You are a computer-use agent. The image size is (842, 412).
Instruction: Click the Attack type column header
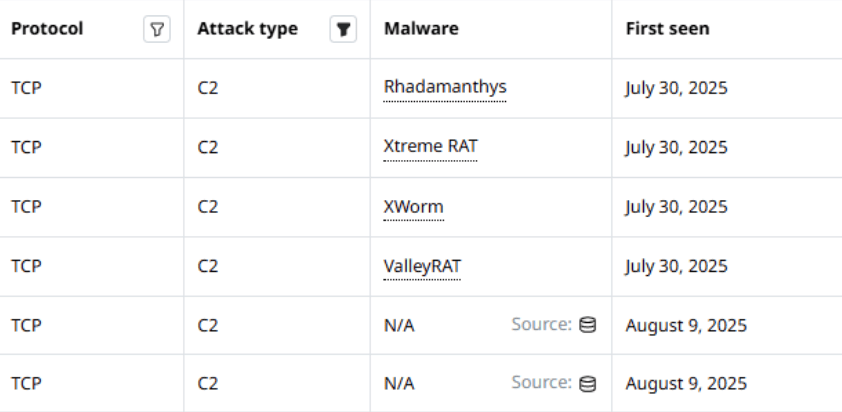coord(247,29)
